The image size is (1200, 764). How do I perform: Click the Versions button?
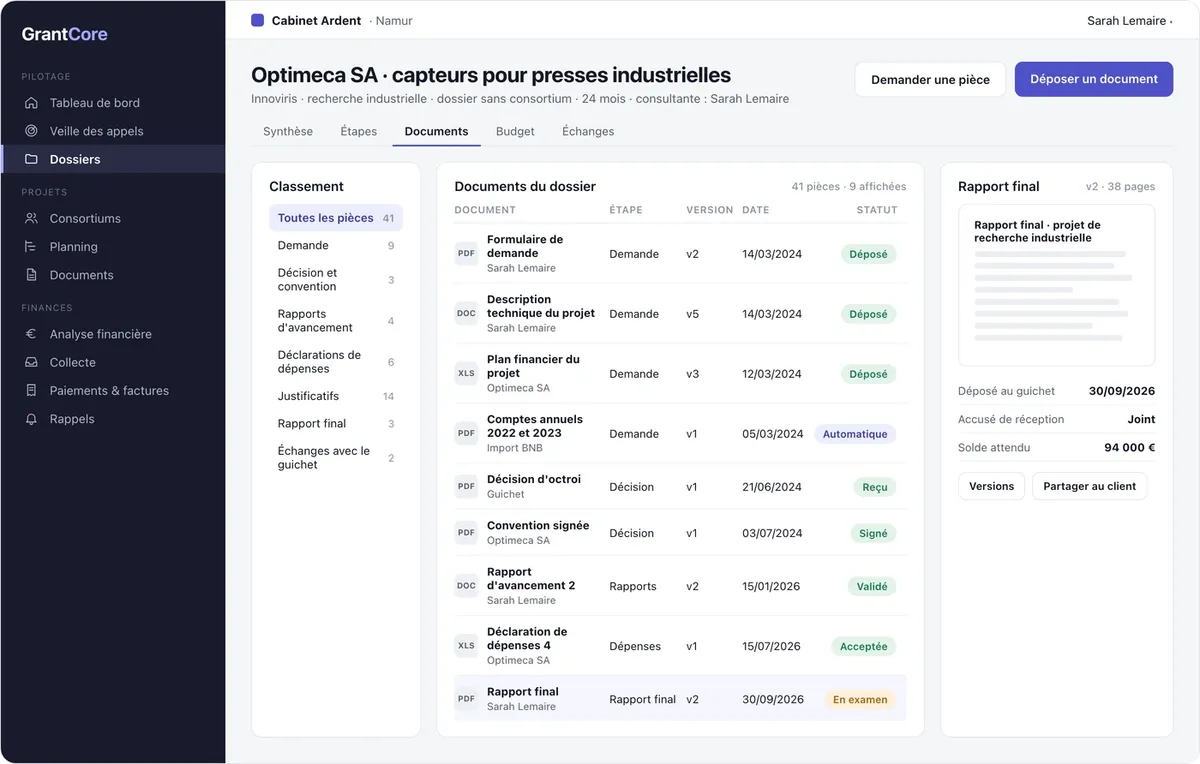pyautogui.click(x=991, y=486)
